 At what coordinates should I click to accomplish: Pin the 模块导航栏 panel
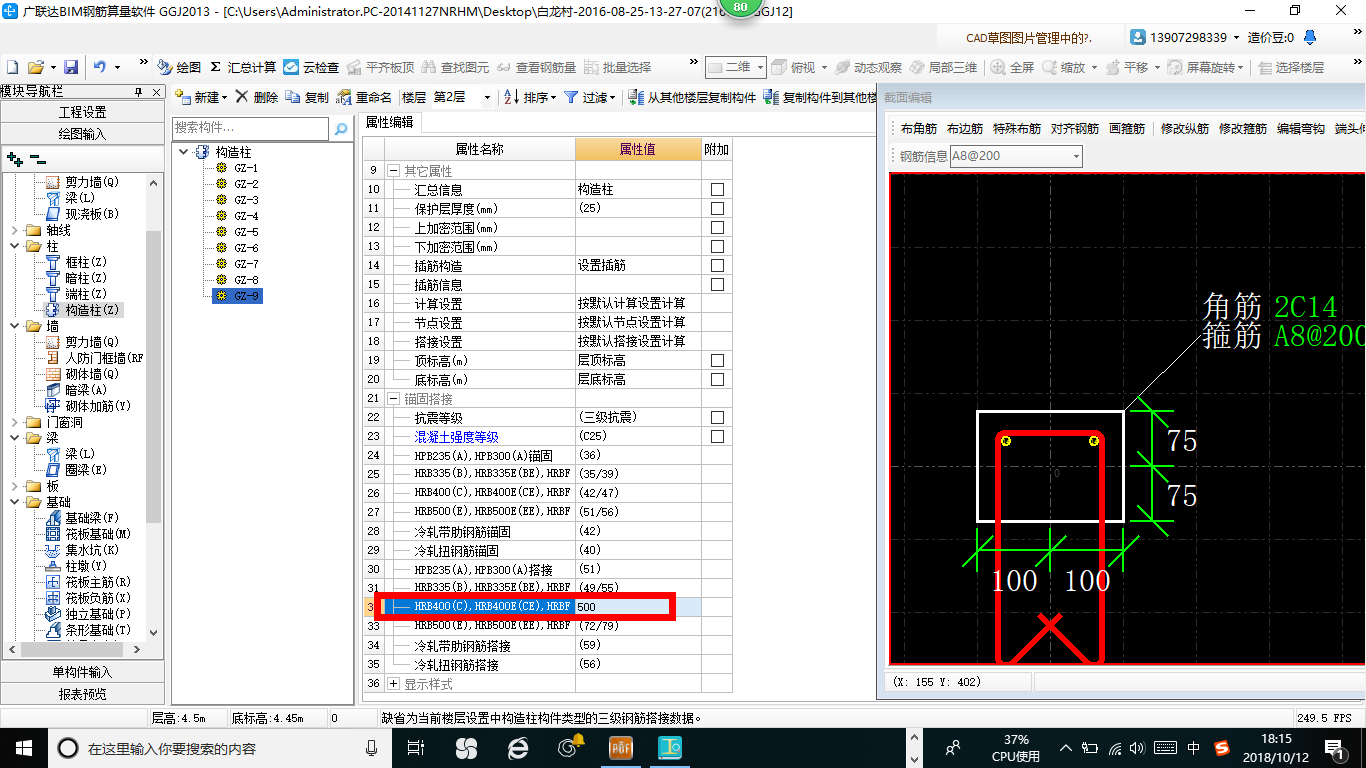pos(138,91)
